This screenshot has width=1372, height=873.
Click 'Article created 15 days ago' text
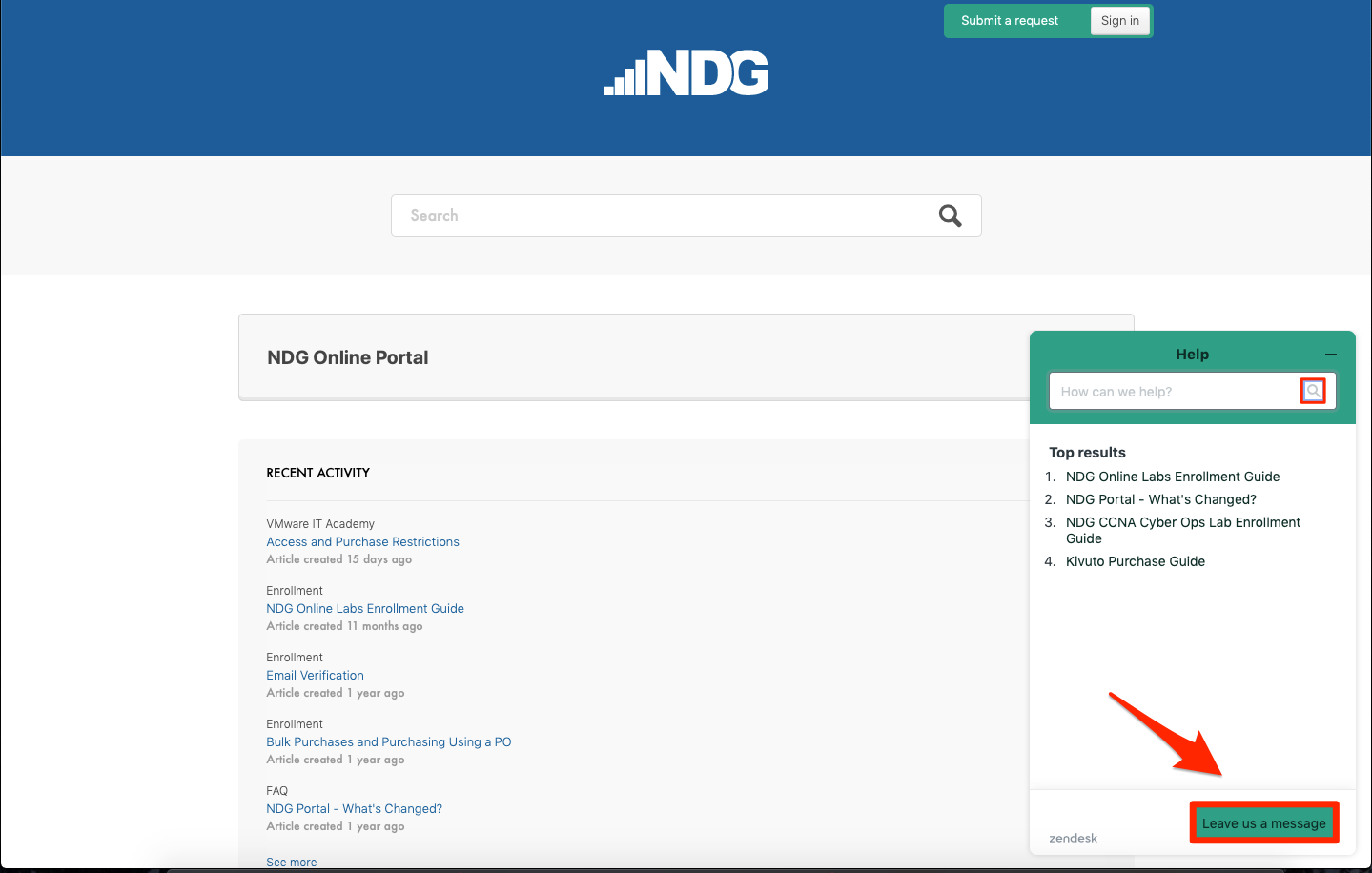pos(339,559)
